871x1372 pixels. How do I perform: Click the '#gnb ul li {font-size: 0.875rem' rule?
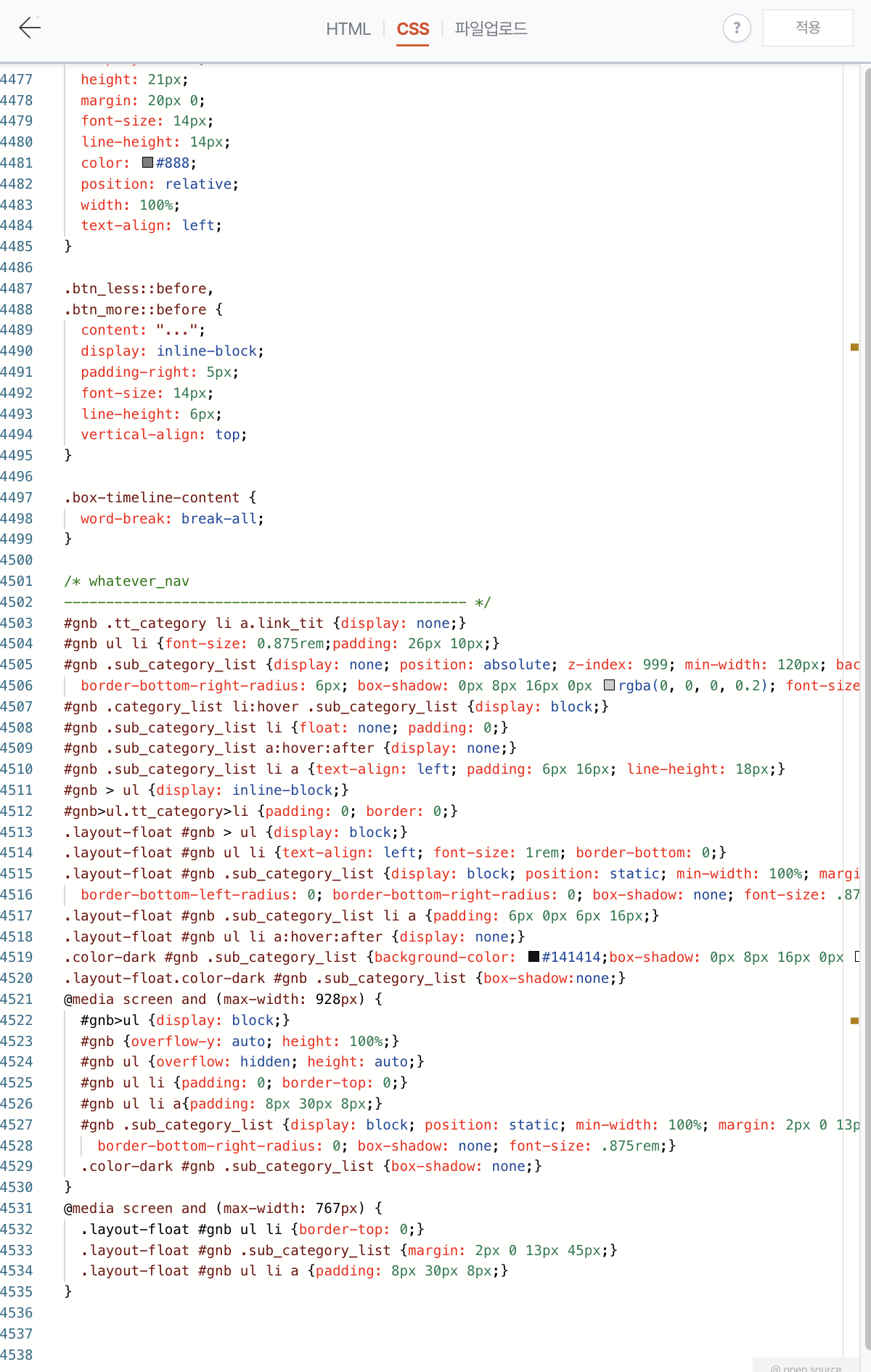click(x=282, y=643)
